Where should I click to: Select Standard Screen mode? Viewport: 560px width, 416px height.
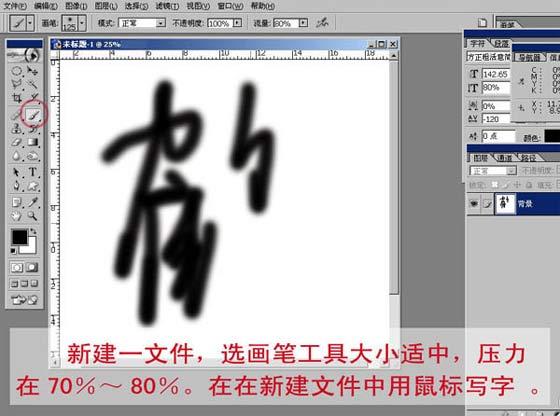tap(15, 284)
